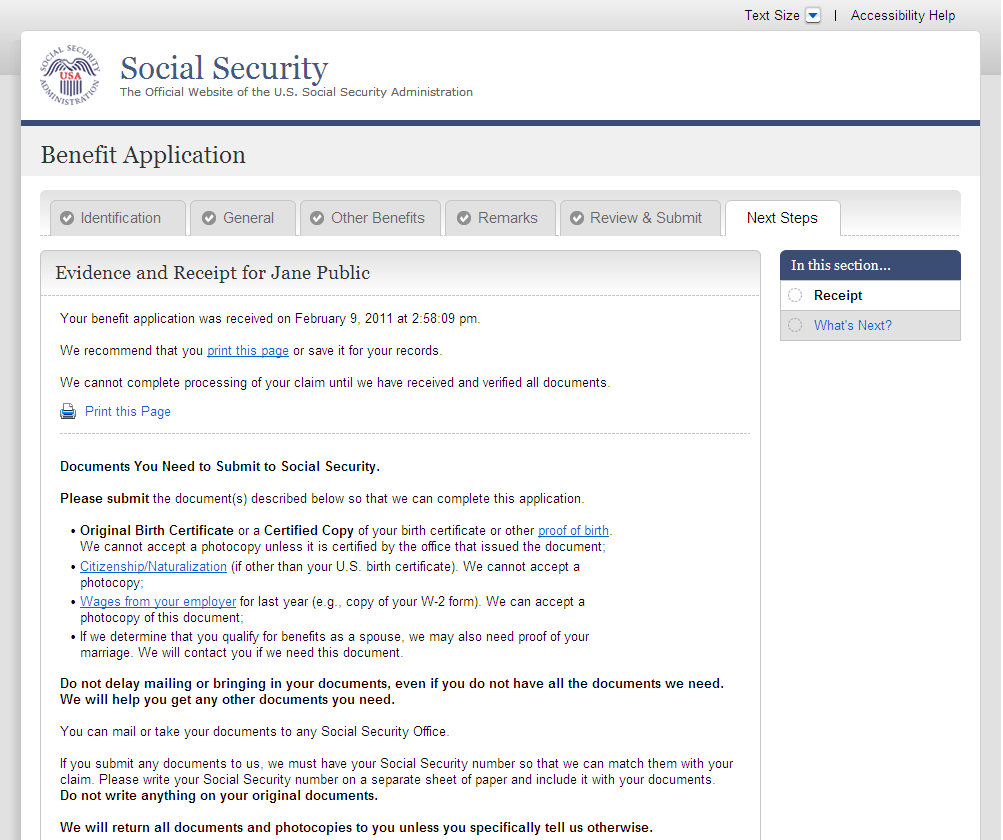Open the Accessibility Help link
Viewport: 1003px width, 840px height.
coord(903,16)
